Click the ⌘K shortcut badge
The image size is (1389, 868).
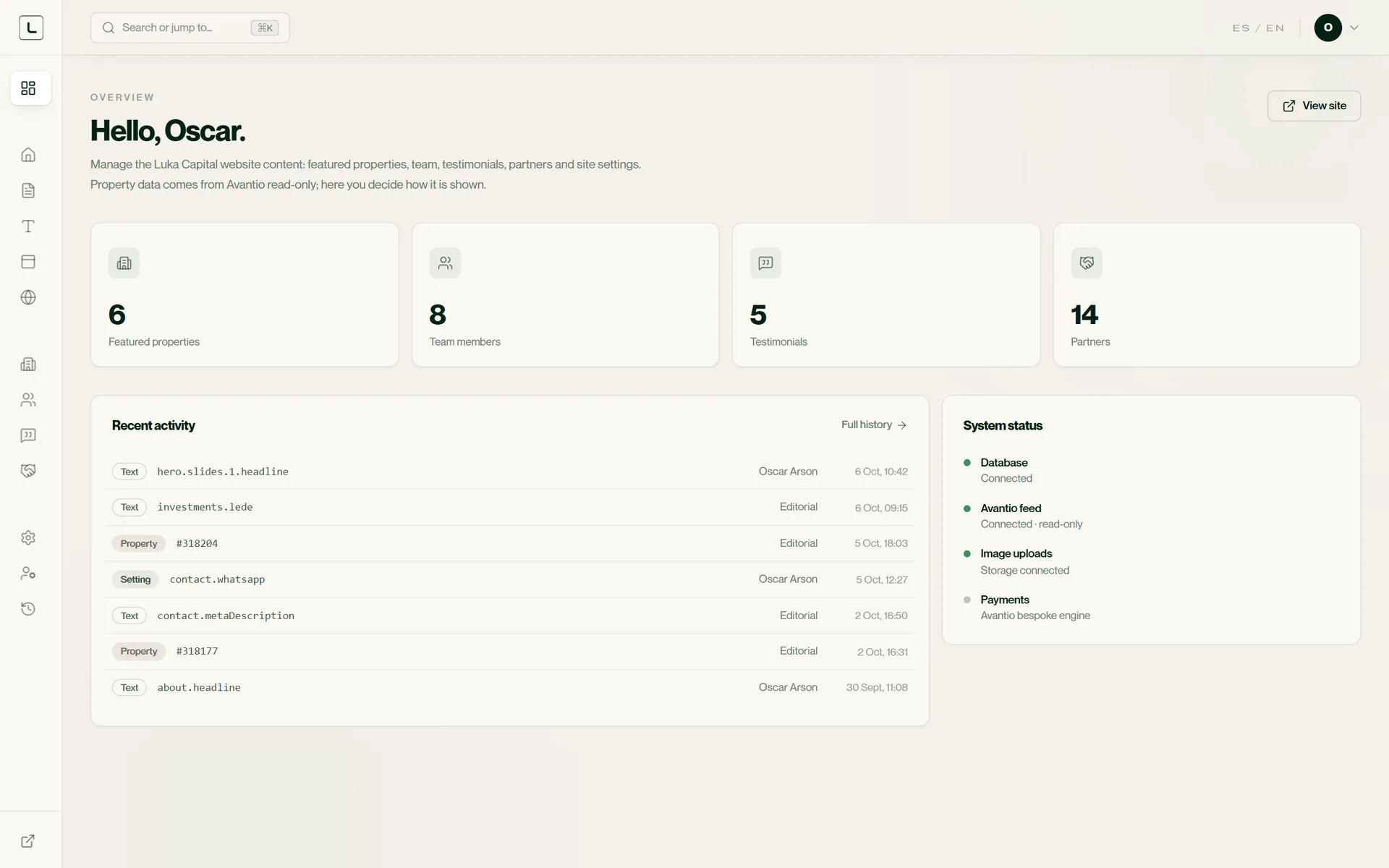click(x=265, y=27)
